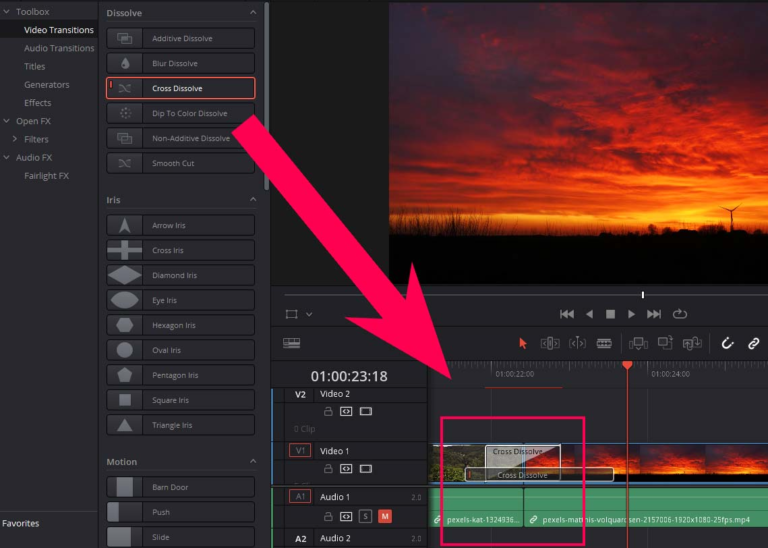Expand the Filters subtree

(15, 139)
